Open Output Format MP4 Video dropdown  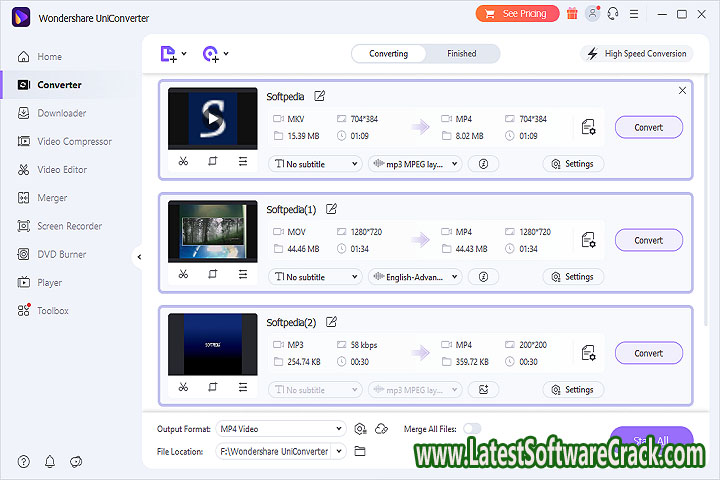281,429
